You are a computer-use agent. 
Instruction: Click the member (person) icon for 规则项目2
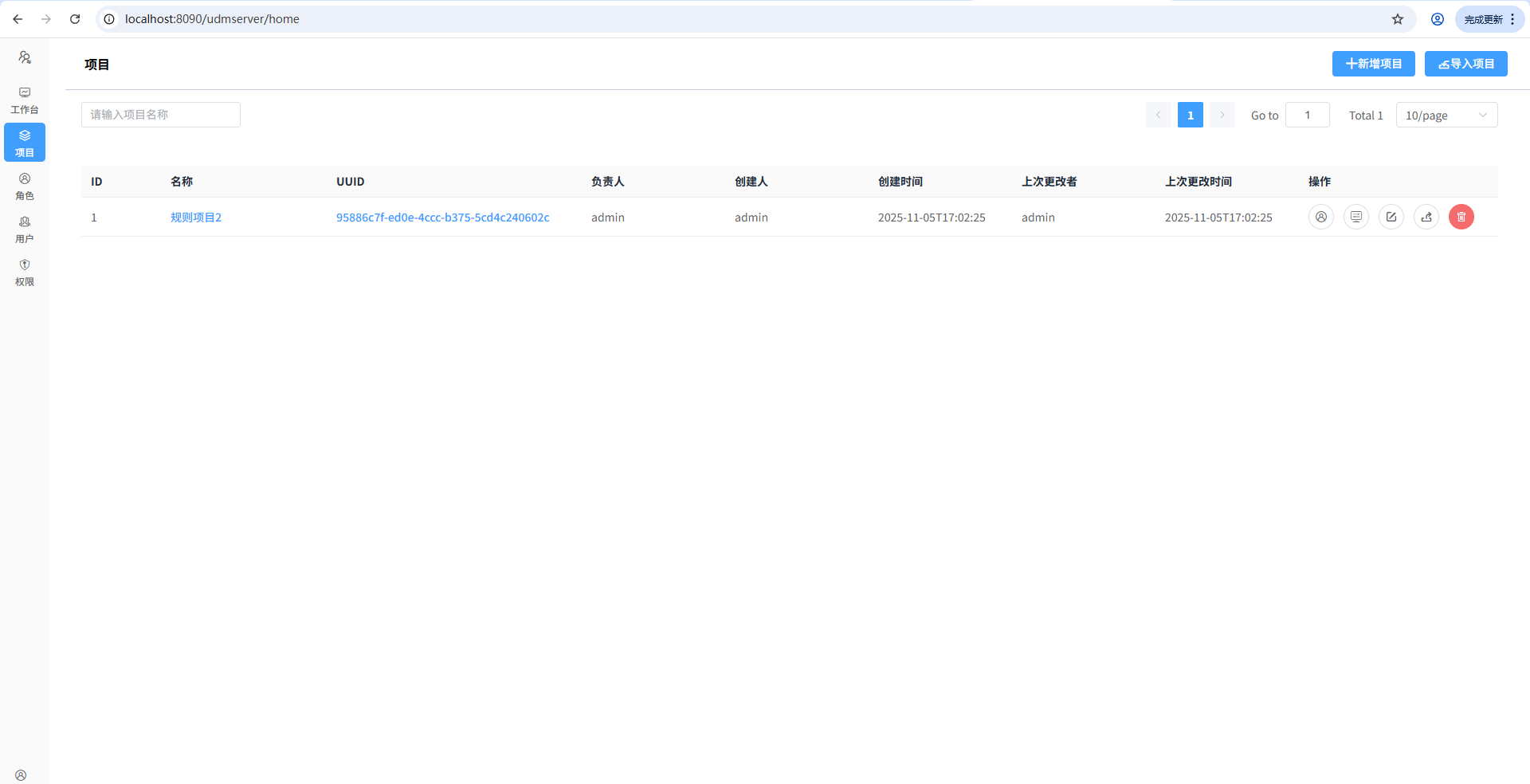tap(1320, 217)
